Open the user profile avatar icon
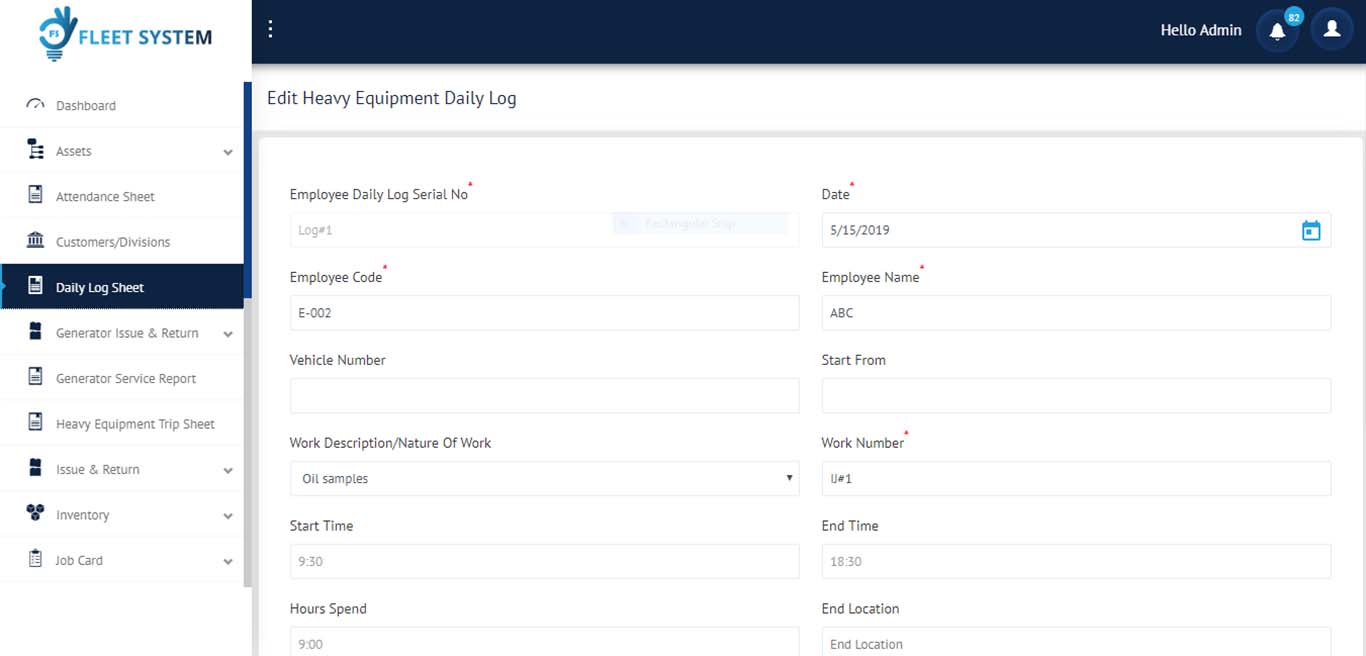The width and height of the screenshot is (1366, 656). [1331, 30]
